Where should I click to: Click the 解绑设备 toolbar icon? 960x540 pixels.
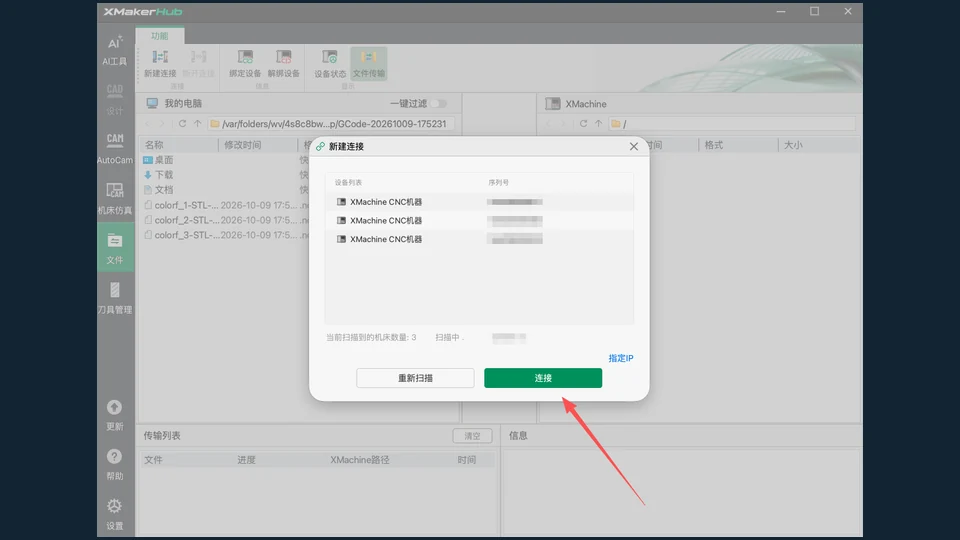283,64
